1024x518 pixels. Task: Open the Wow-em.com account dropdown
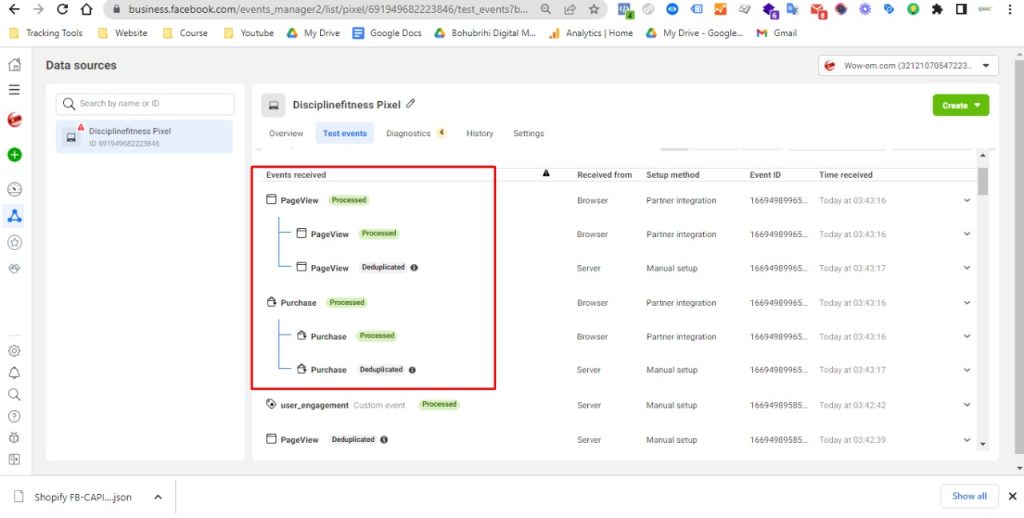(908, 66)
